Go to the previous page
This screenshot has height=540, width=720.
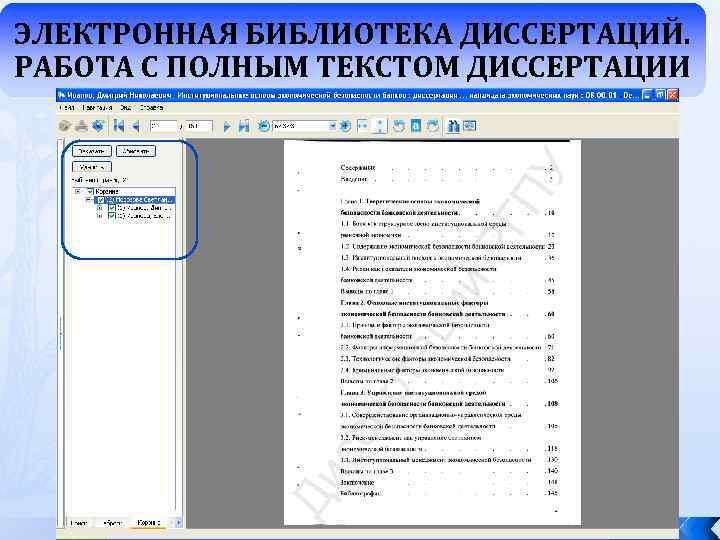pyautogui.click(x=135, y=126)
